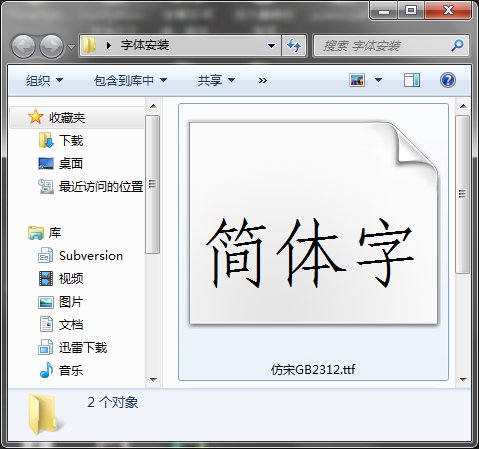479x449 pixels.
Task: Open the 共享 menu
Action: (x=216, y=80)
